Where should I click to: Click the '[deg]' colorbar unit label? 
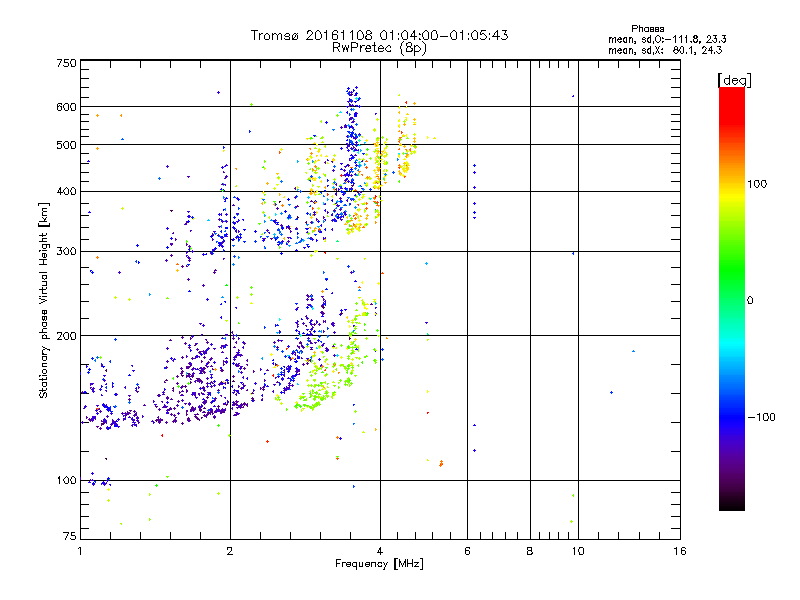(734, 80)
